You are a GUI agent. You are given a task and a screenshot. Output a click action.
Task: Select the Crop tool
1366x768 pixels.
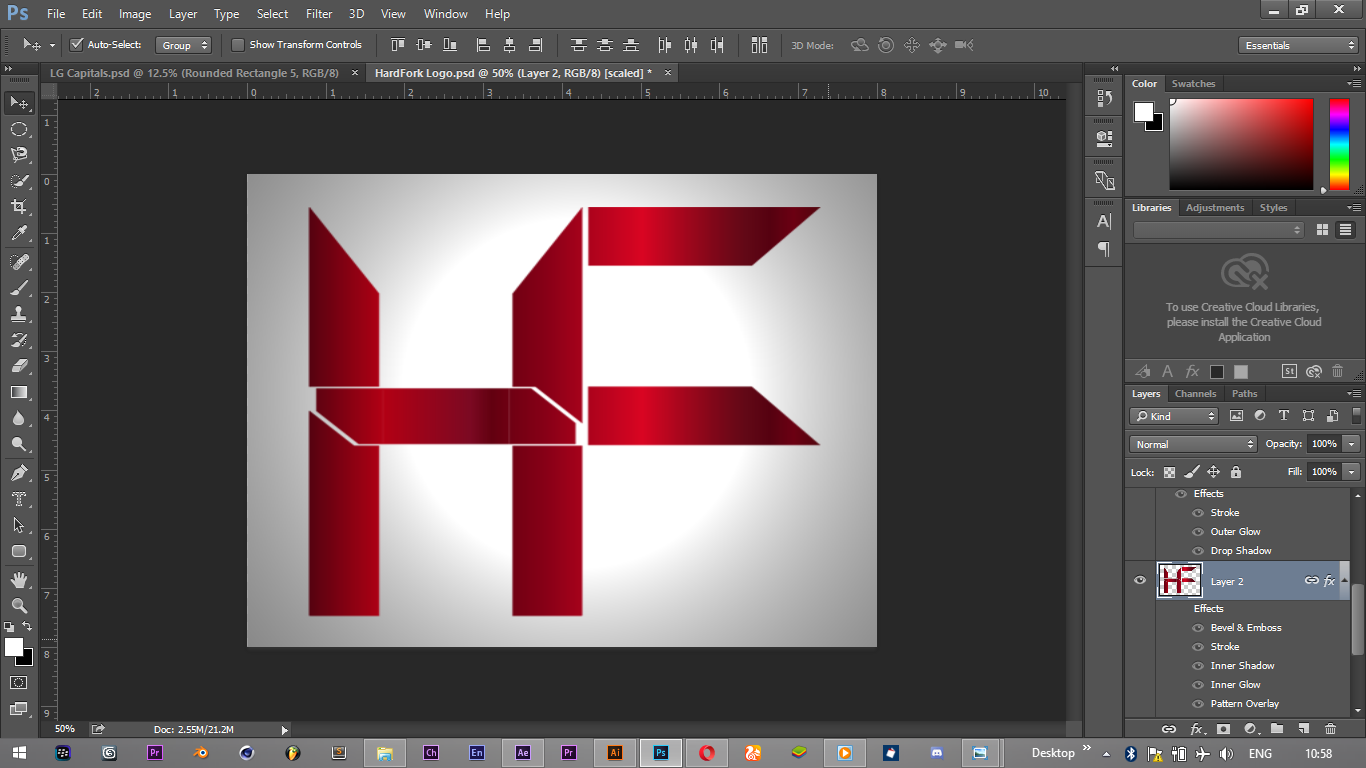[19, 207]
